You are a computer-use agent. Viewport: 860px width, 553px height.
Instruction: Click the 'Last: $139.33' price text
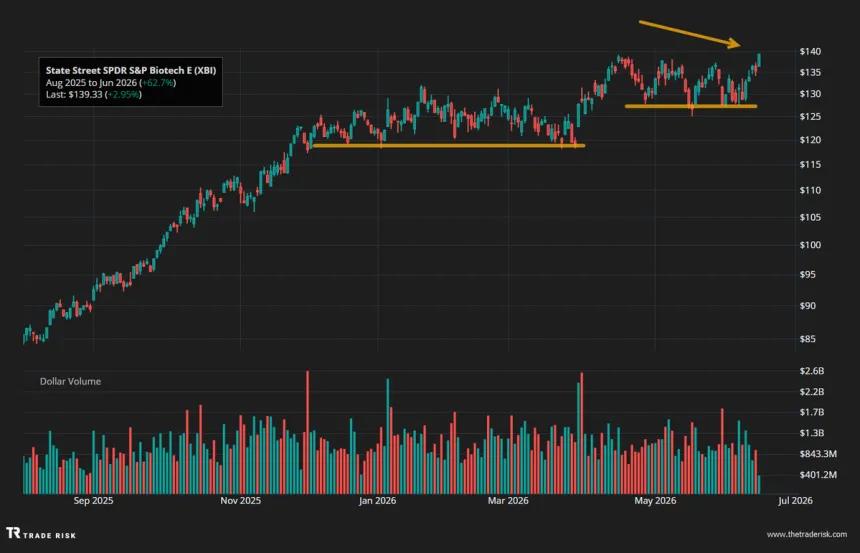(x=74, y=94)
